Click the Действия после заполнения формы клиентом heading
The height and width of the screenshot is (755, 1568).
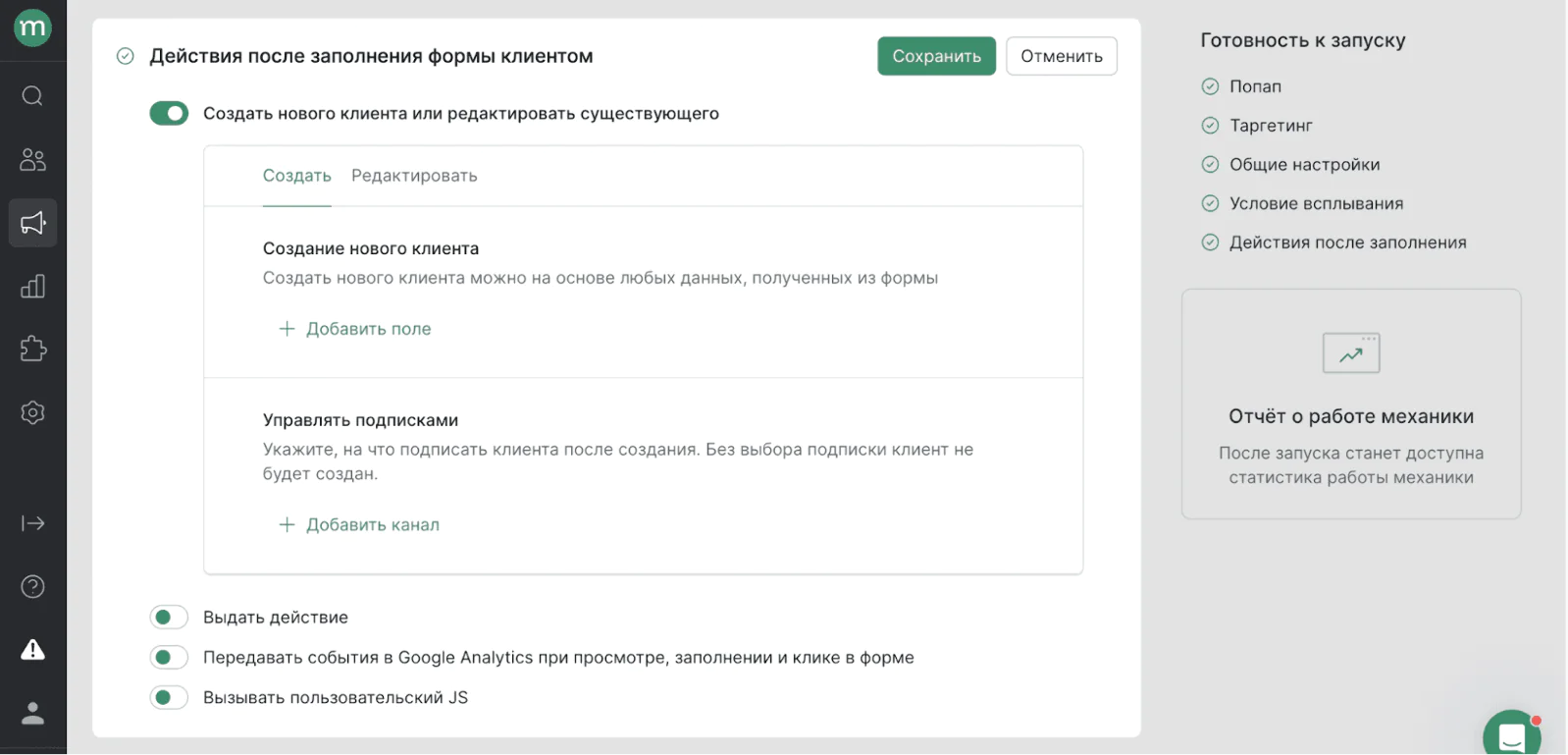click(x=371, y=56)
